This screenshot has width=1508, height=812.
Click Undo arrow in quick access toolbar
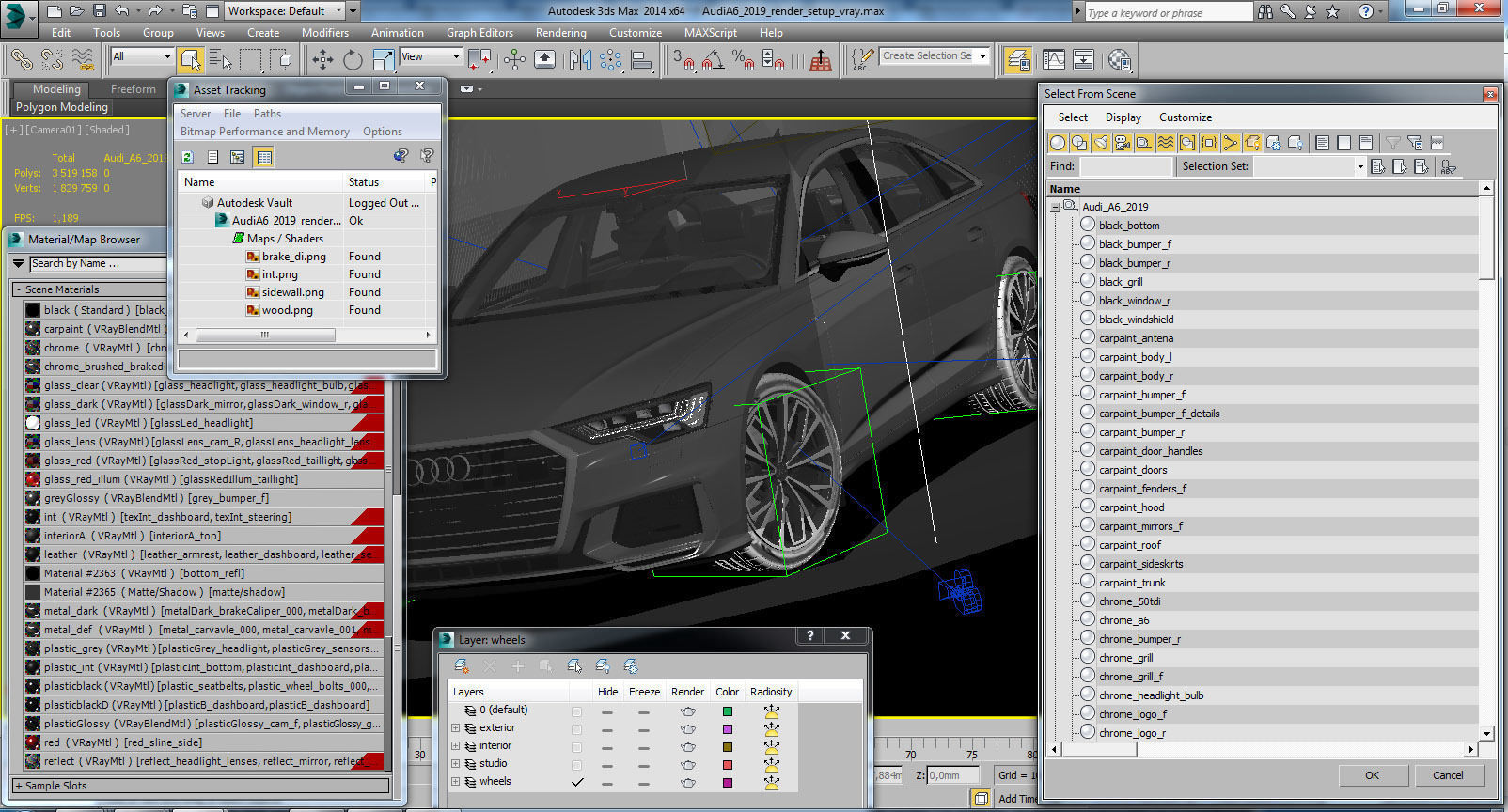(x=123, y=11)
